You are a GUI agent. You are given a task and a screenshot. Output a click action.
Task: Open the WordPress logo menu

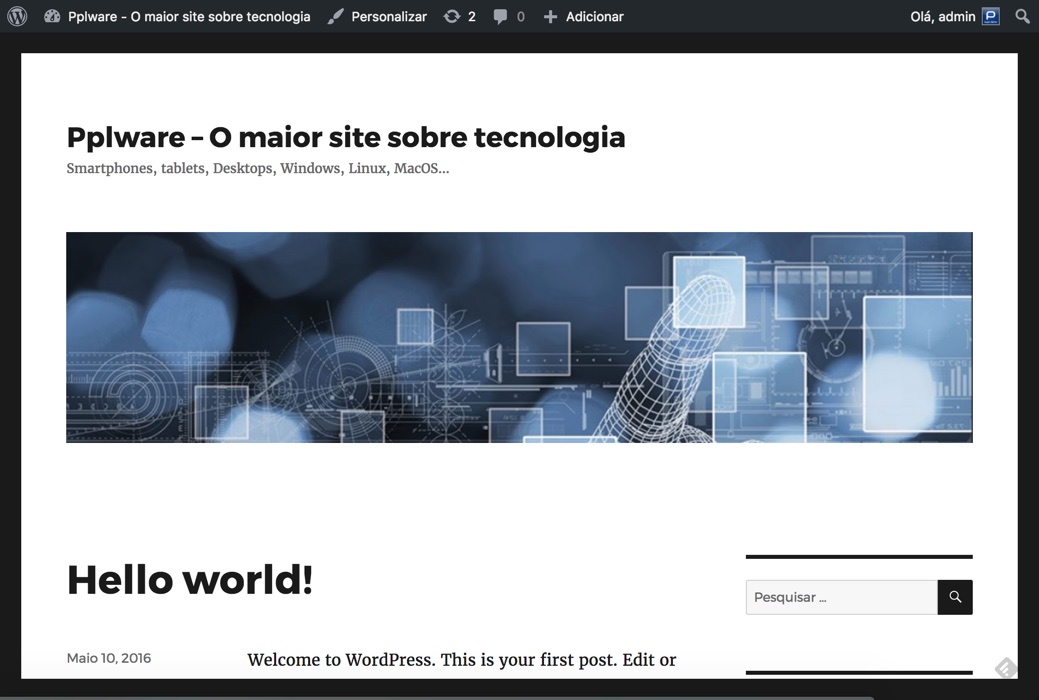17,16
